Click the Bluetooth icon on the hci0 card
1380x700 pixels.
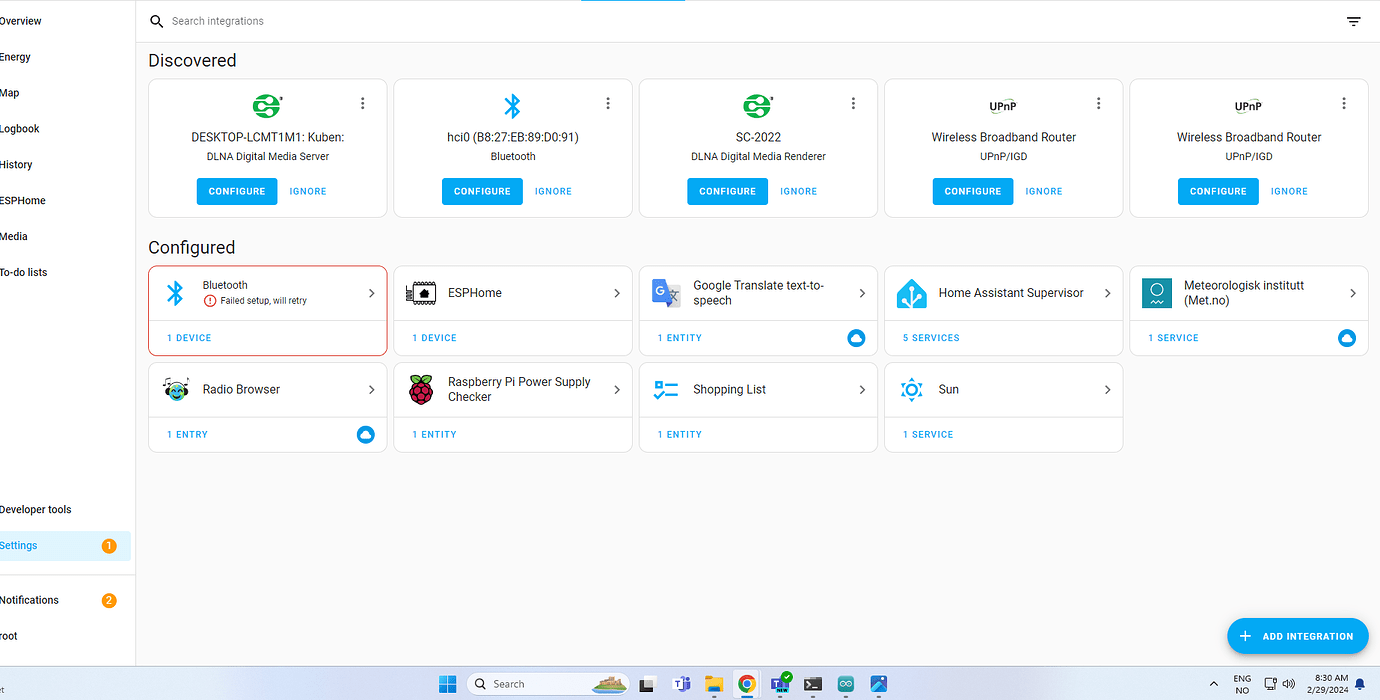tap(512, 105)
